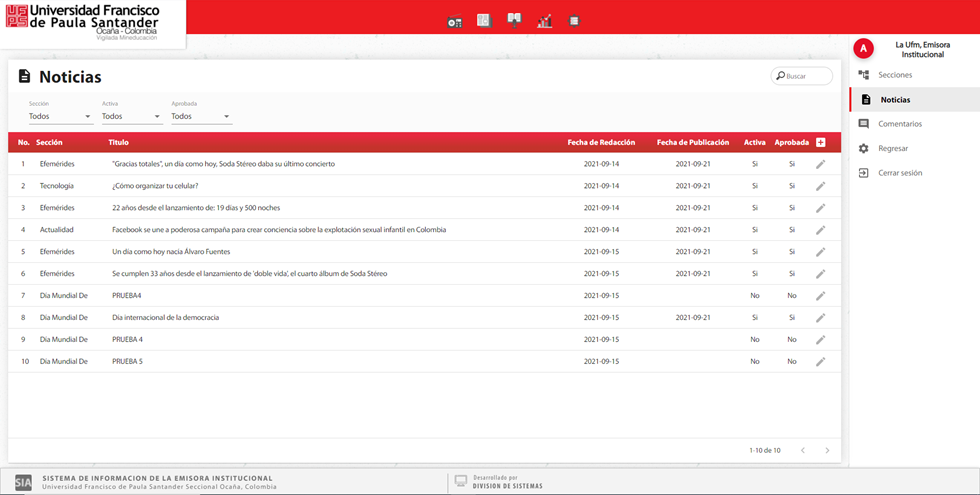This screenshot has width=980, height=495.
Task: Click Regresar in the sidebar
Action: pyautogui.click(x=893, y=148)
